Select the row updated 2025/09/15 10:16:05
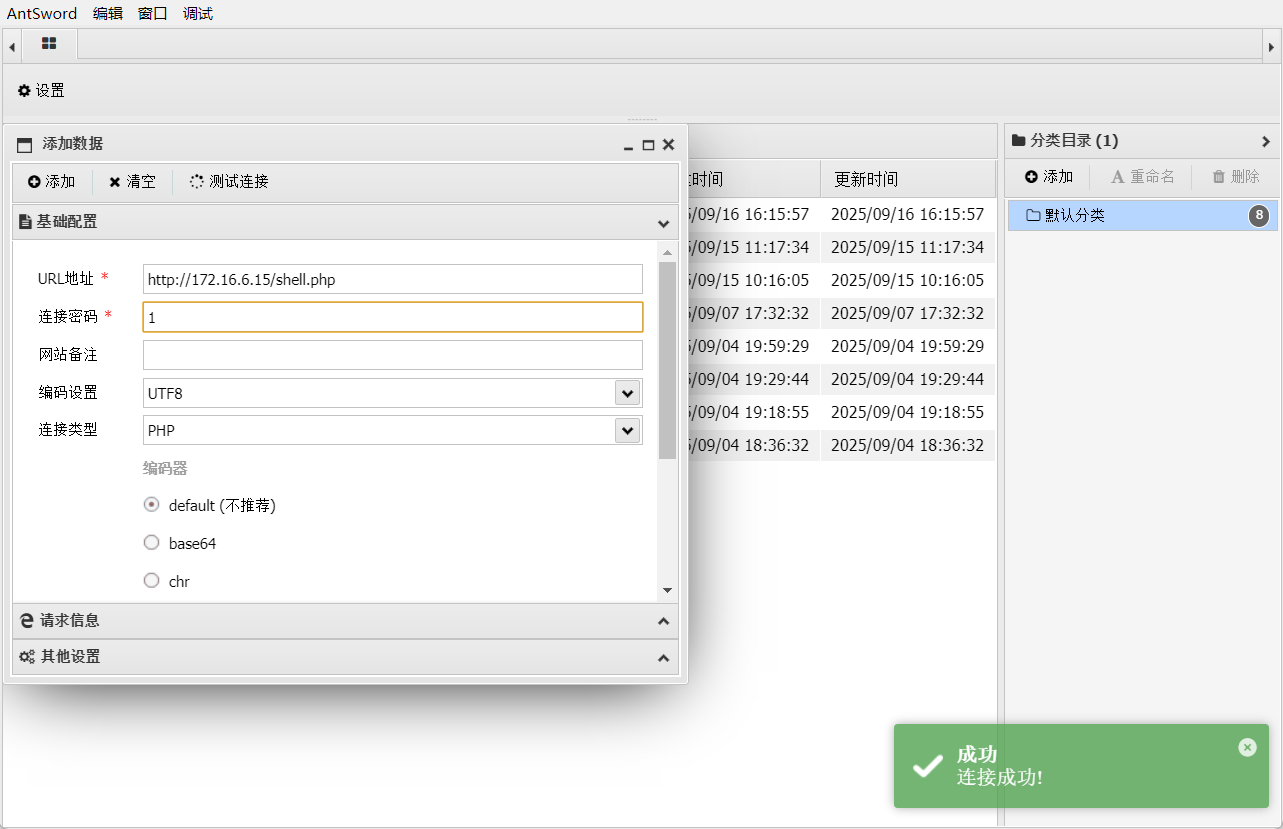 (840, 280)
